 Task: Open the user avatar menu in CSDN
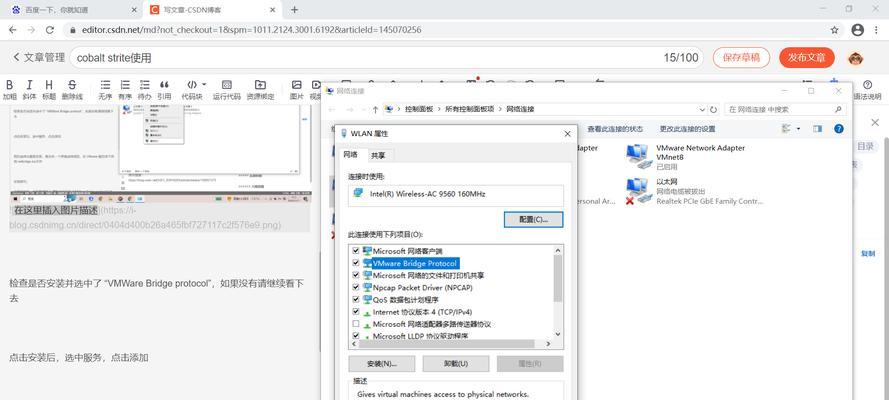pos(856,58)
